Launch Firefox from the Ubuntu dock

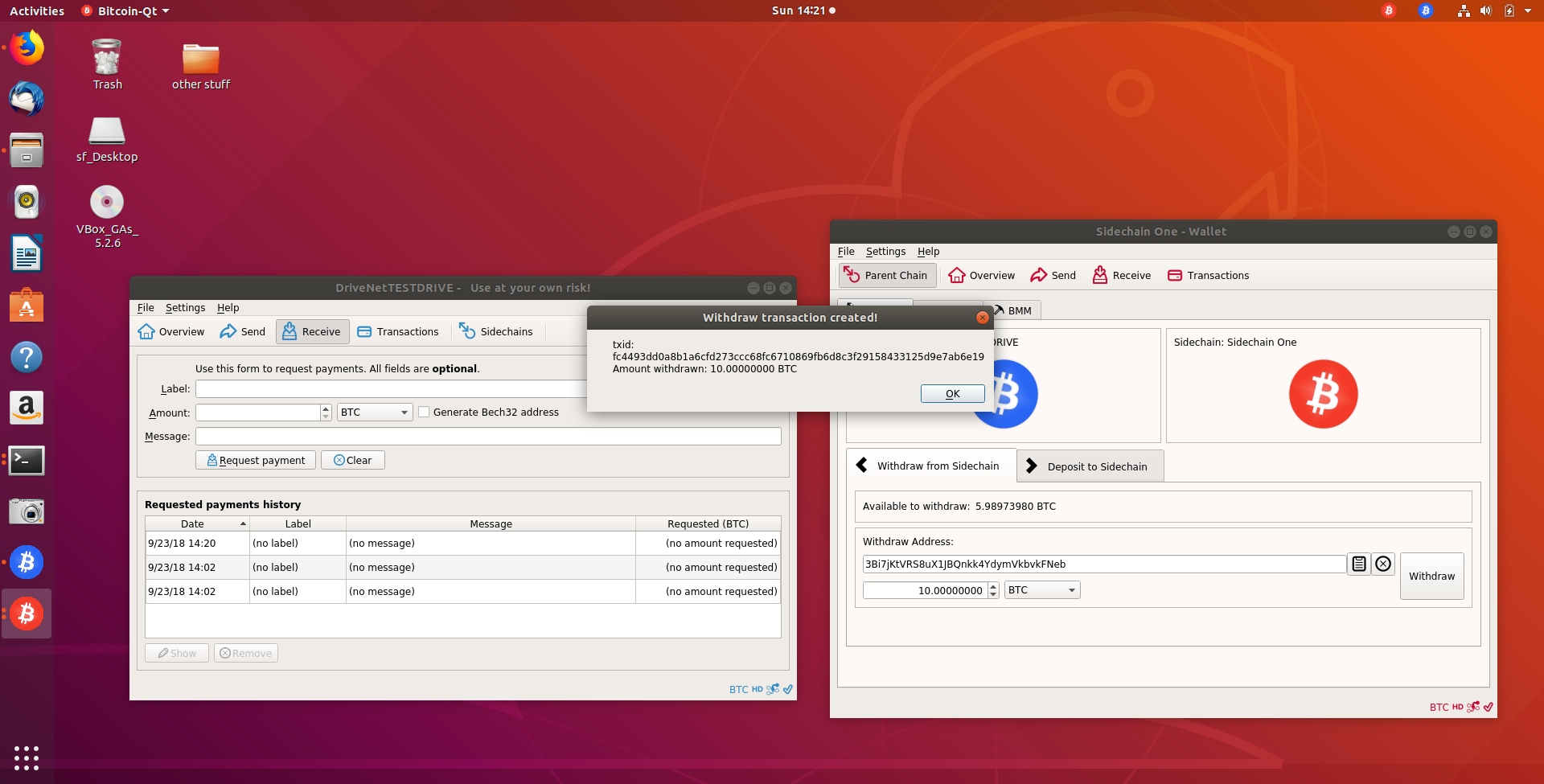pyautogui.click(x=27, y=48)
